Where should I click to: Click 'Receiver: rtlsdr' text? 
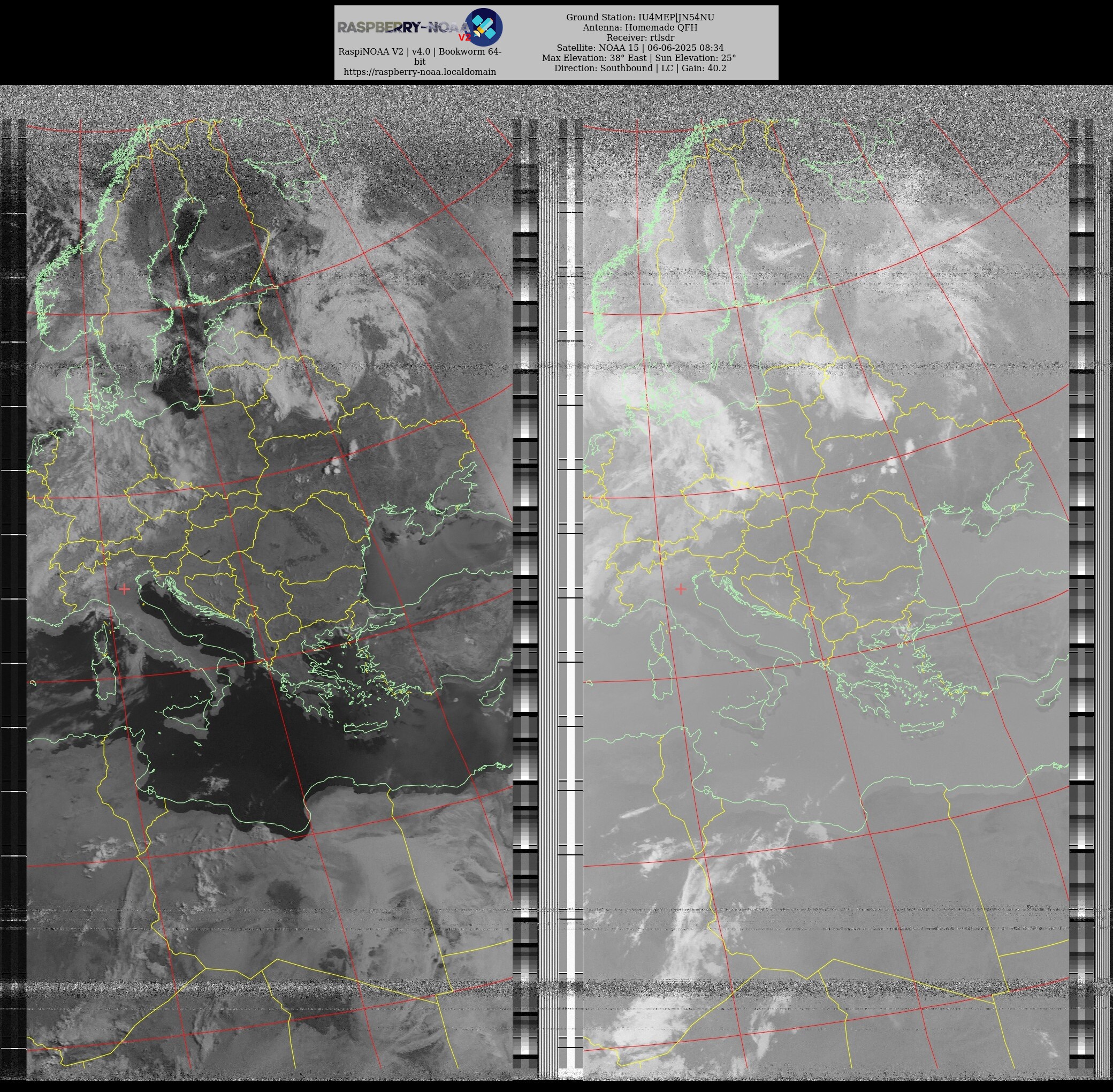click(640, 38)
